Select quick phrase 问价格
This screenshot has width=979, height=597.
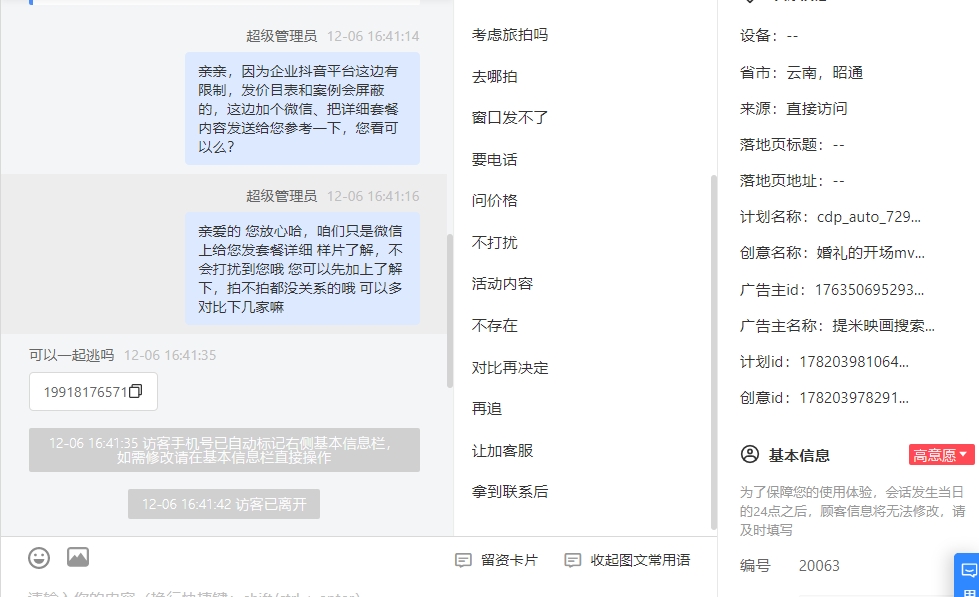494,200
